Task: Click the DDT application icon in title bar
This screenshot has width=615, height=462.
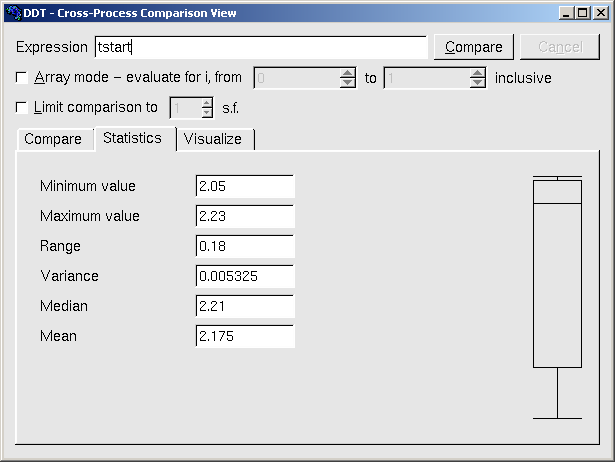Action: (x=12, y=13)
